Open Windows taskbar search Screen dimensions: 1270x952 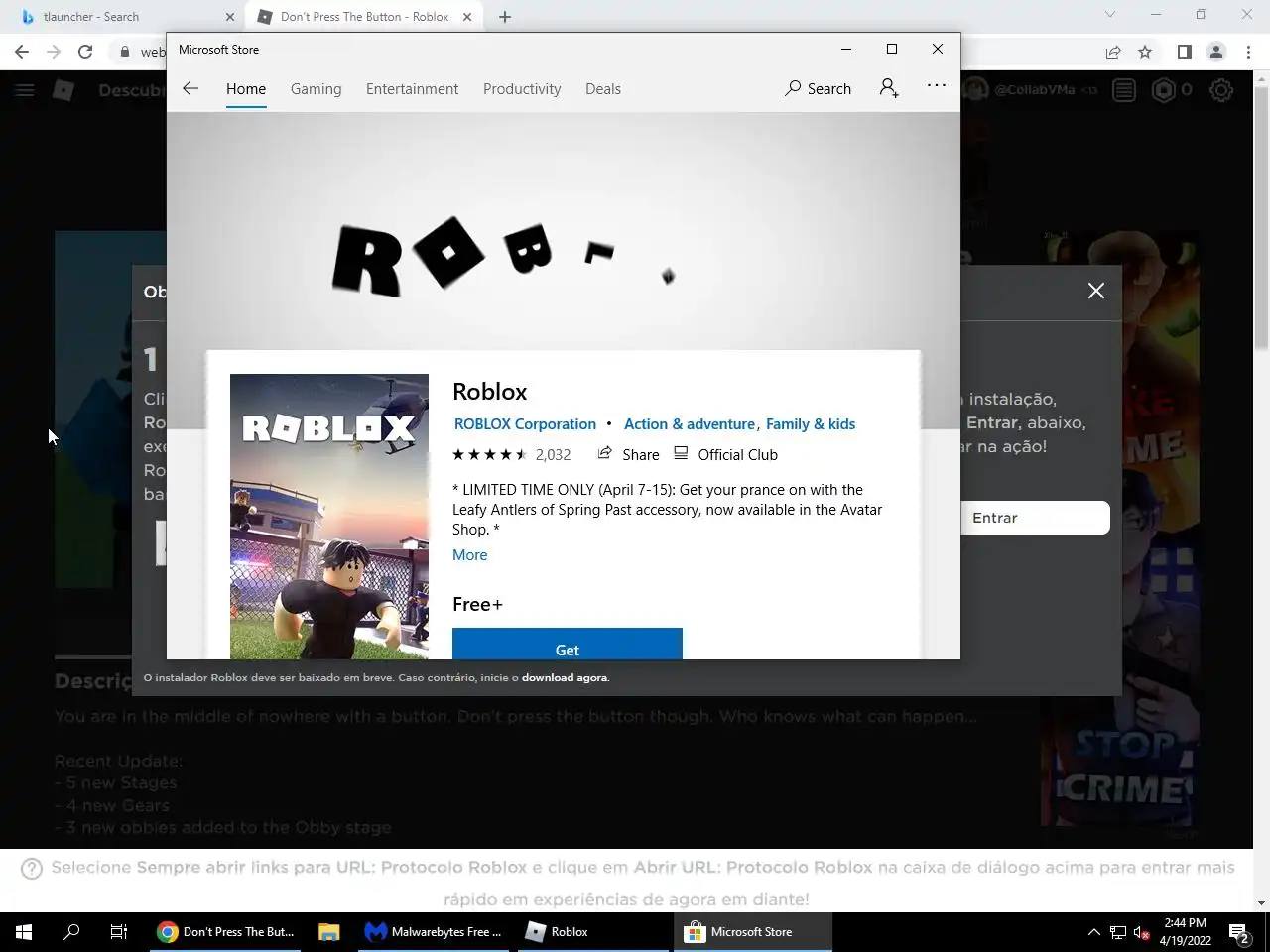(71, 932)
